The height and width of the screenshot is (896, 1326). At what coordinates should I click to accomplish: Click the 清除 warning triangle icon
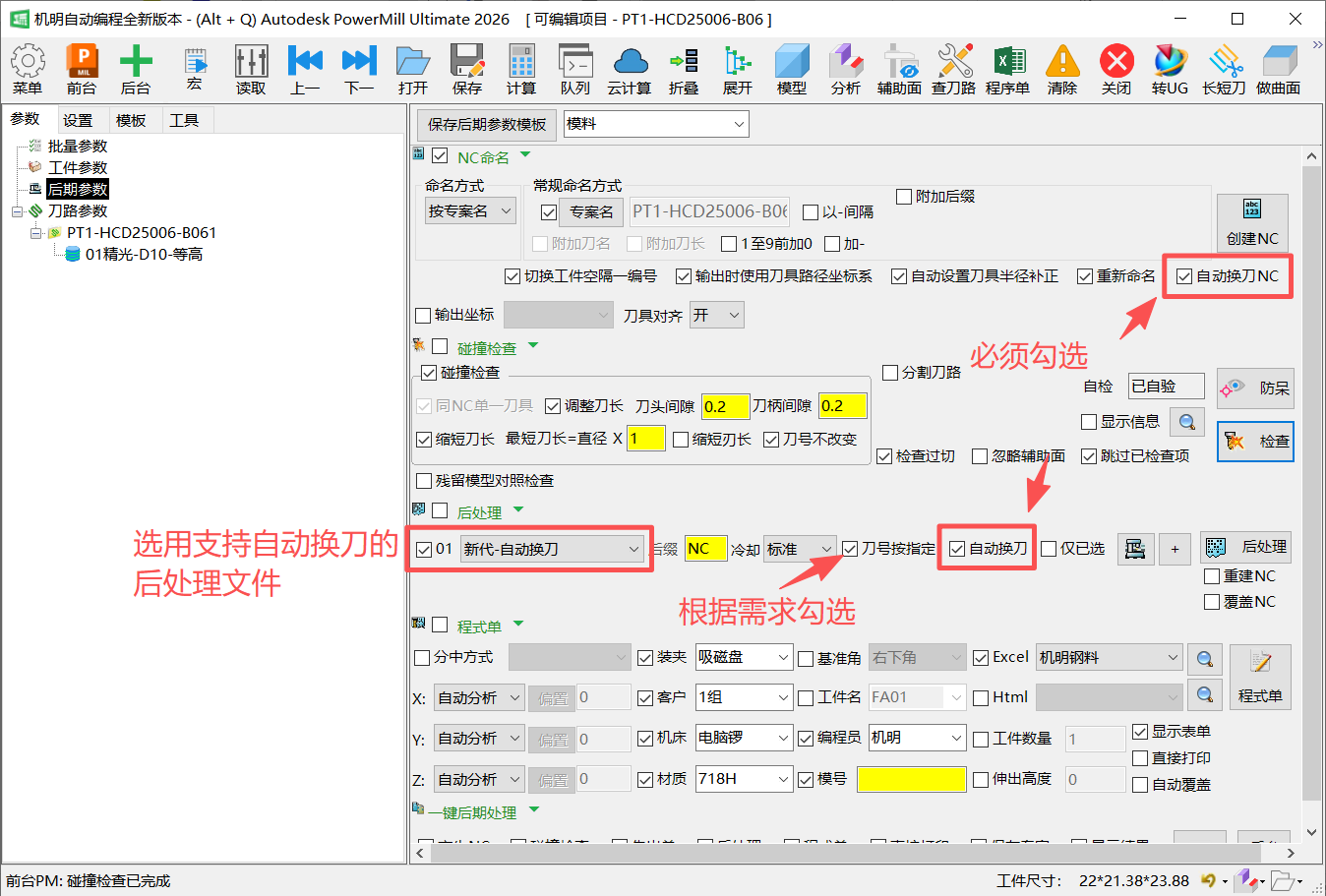[x=1062, y=69]
